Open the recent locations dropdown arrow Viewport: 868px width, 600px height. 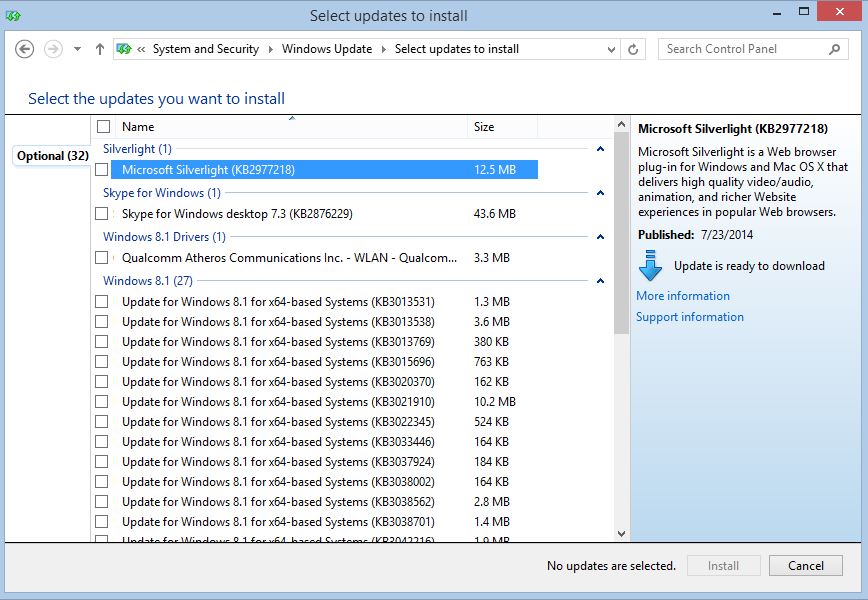click(78, 49)
